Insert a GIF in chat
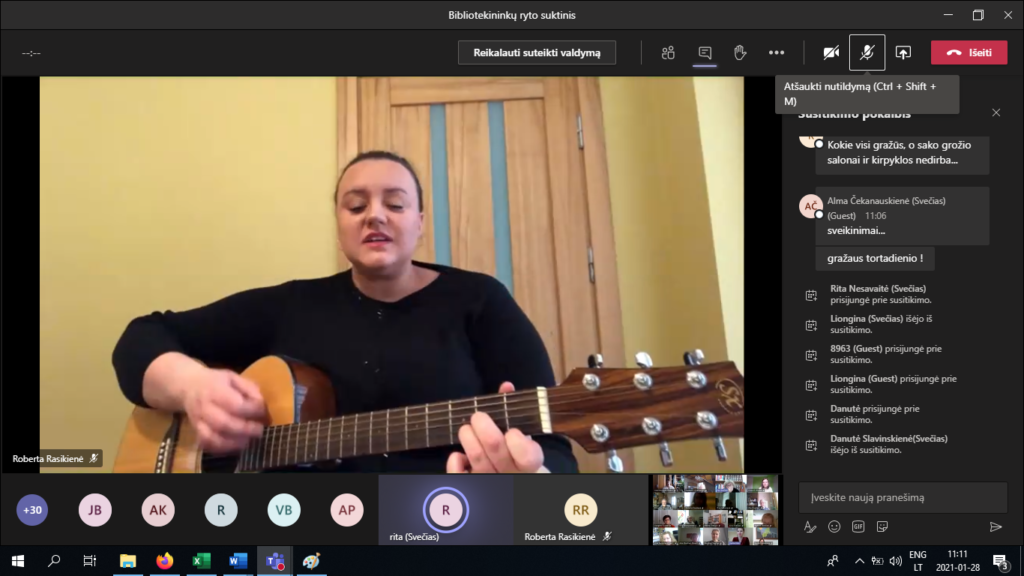This screenshot has width=1024, height=576. [858, 527]
